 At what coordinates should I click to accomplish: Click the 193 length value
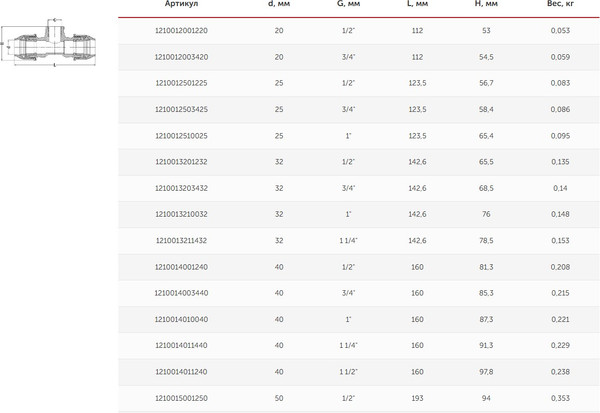click(x=417, y=397)
